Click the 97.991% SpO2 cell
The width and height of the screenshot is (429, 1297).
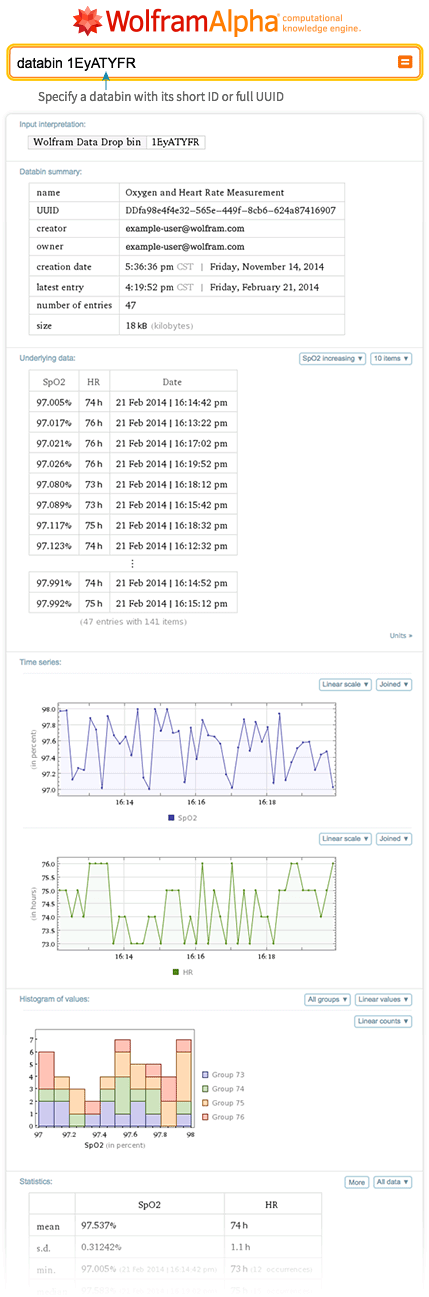54,583
